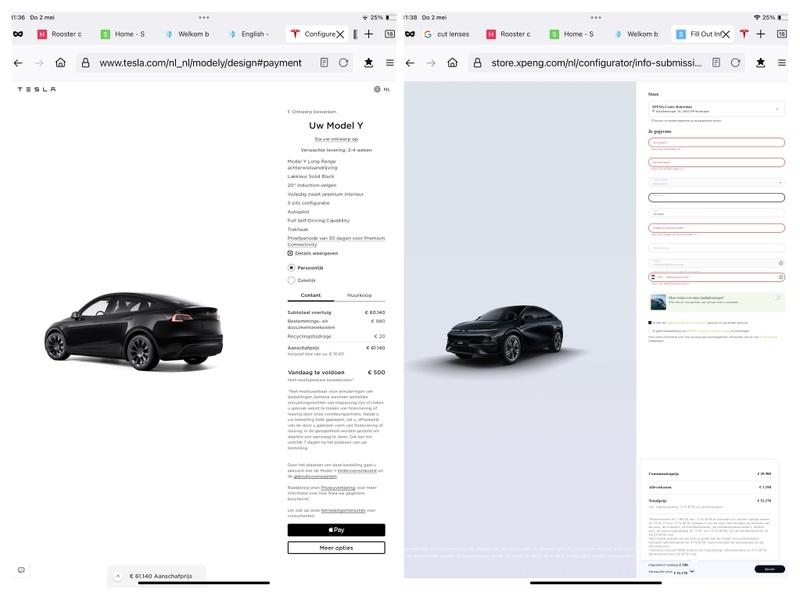This screenshot has width=800, height=600.
Task: Click the black Model Y car image
Action: point(134,331)
